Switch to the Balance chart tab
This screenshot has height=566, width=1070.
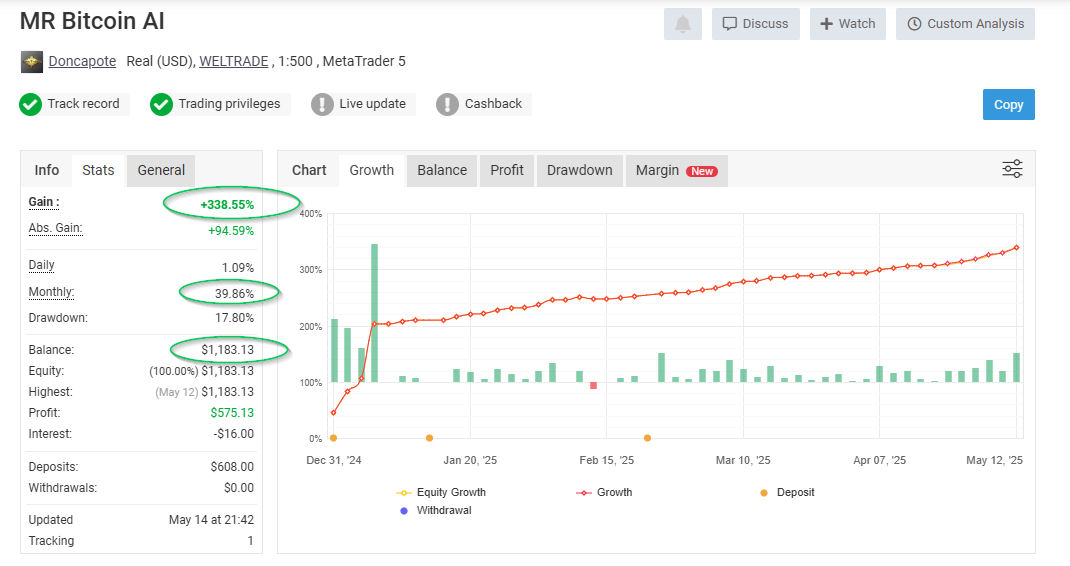(442, 170)
